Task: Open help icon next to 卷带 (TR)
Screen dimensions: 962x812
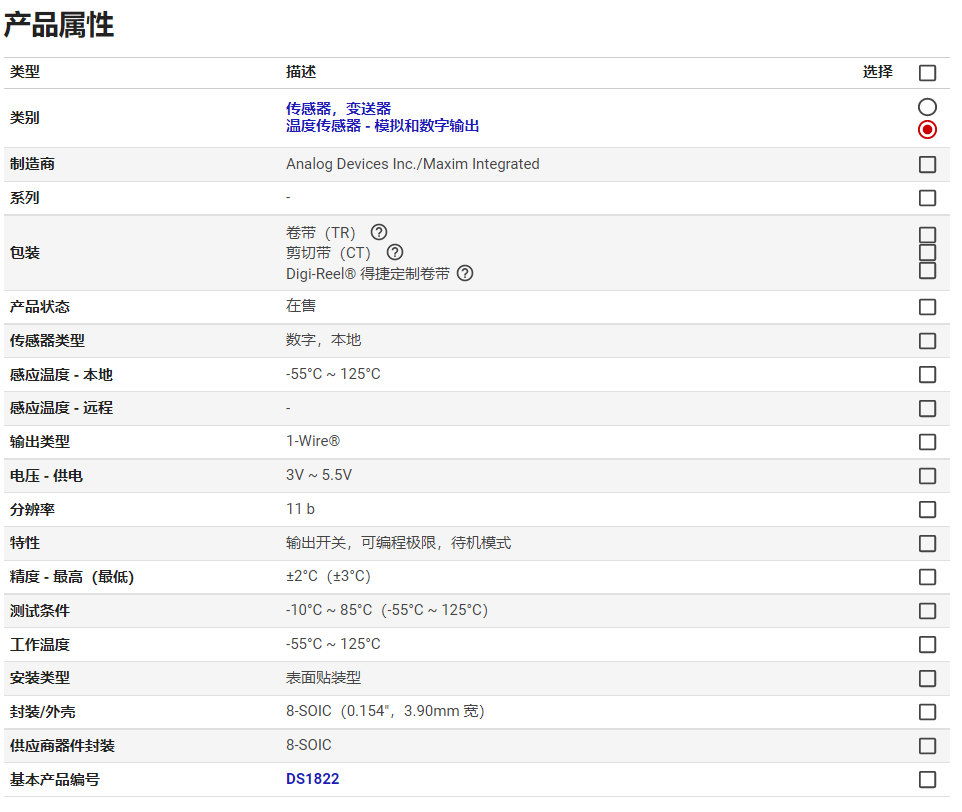Action: point(379,232)
